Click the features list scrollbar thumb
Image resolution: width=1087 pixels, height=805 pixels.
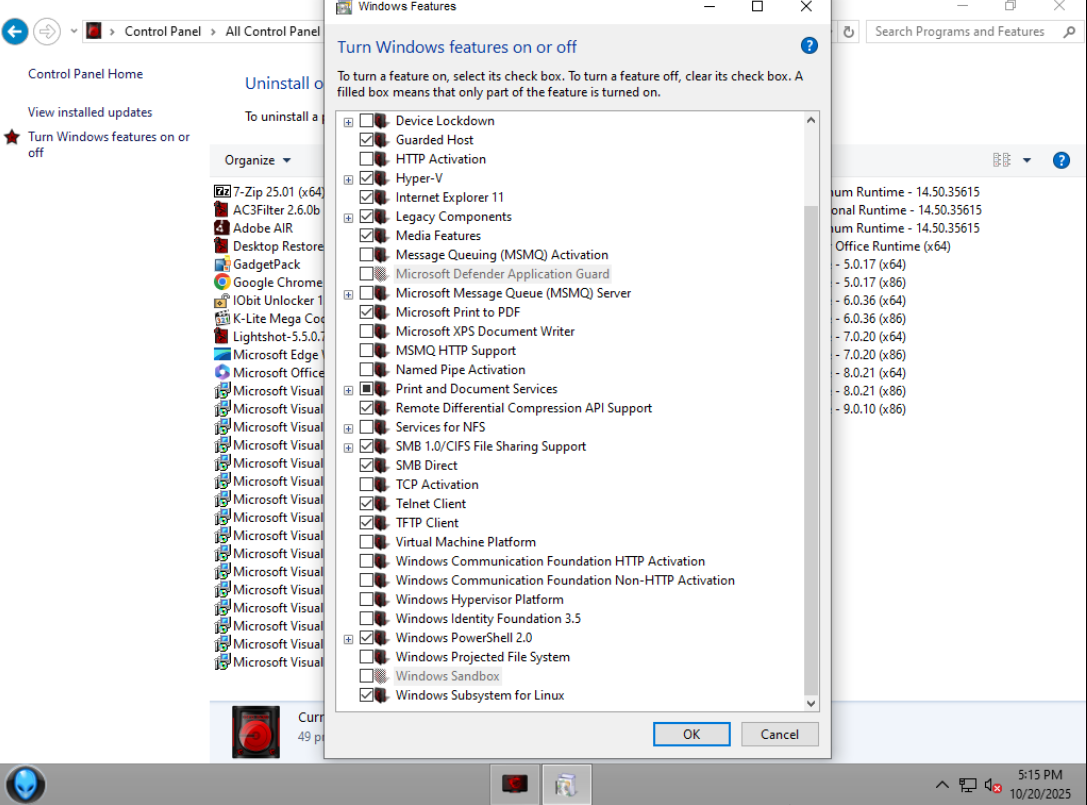pyautogui.click(x=810, y=451)
